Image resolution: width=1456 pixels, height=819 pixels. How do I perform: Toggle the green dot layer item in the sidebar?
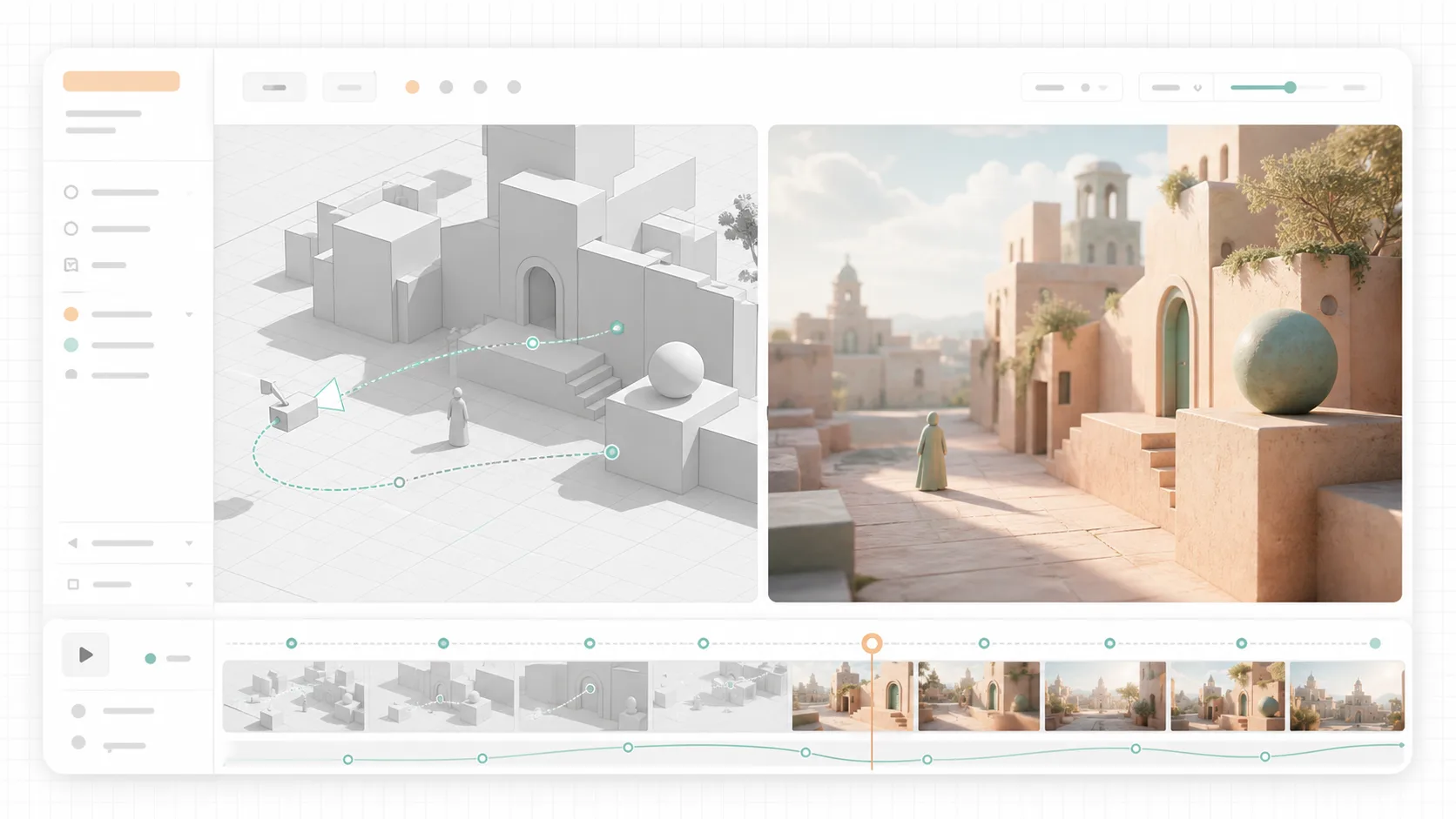point(71,346)
